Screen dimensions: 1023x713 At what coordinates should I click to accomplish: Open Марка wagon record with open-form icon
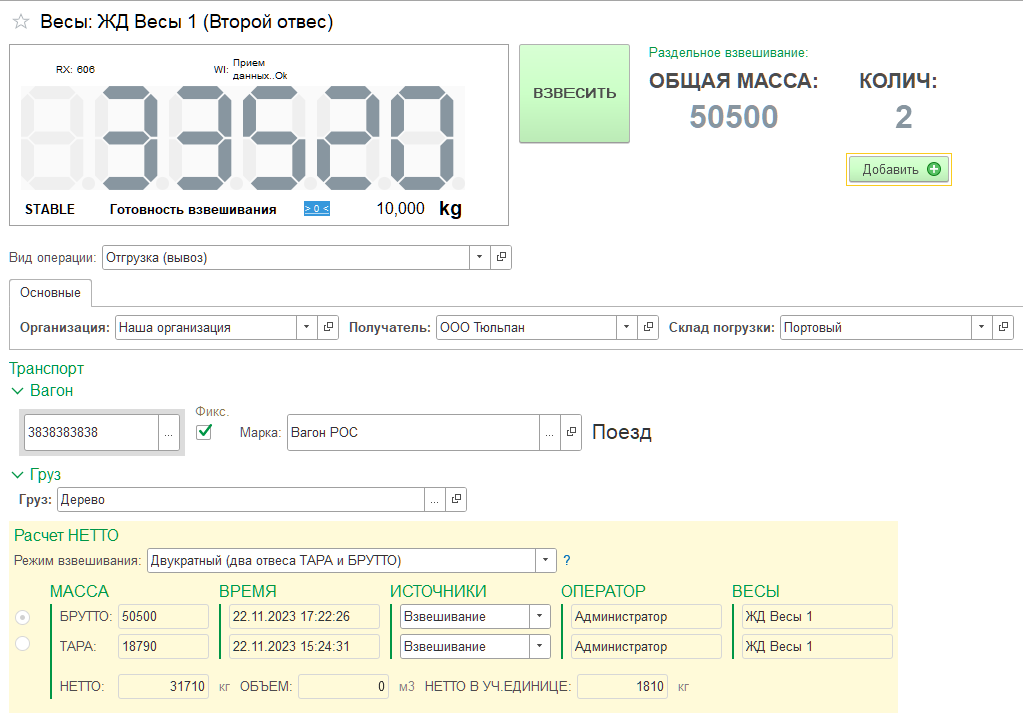(x=571, y=433)
